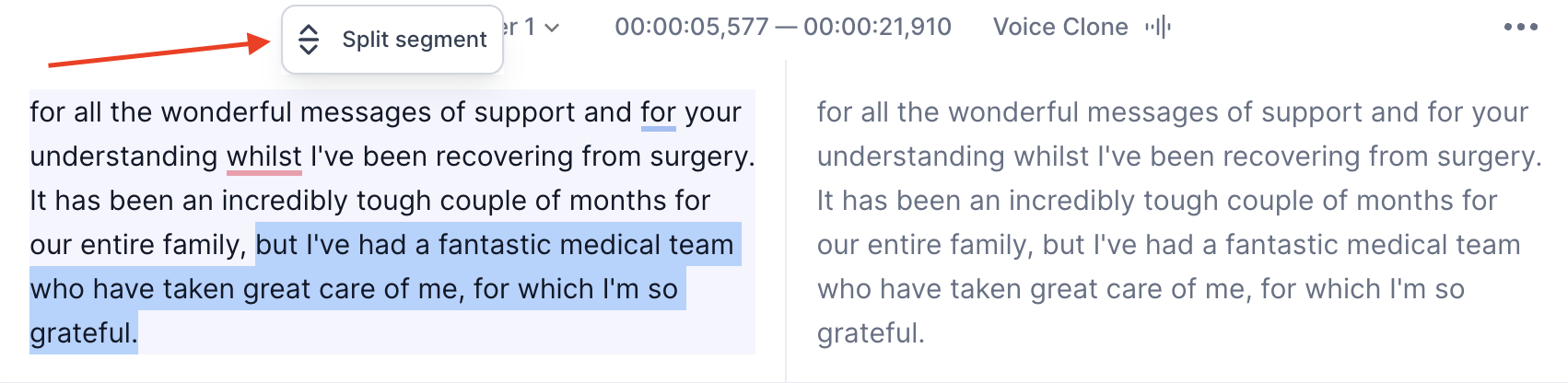
Task: Click the waveform icon beside Voice Clone
Action: [x=1158, y=27]
